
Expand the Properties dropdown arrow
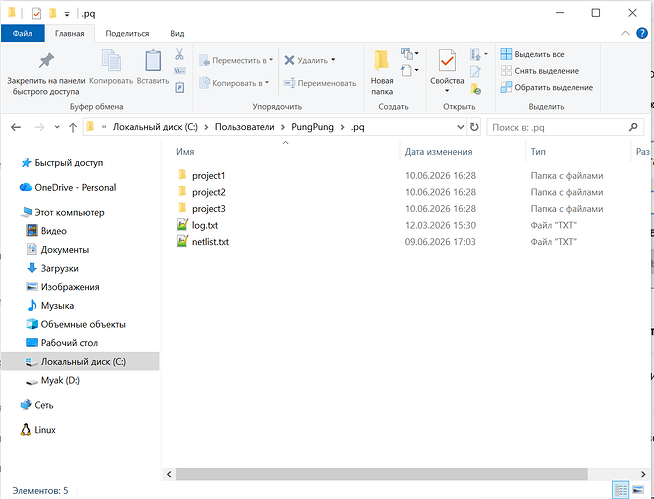coord(447,91)
